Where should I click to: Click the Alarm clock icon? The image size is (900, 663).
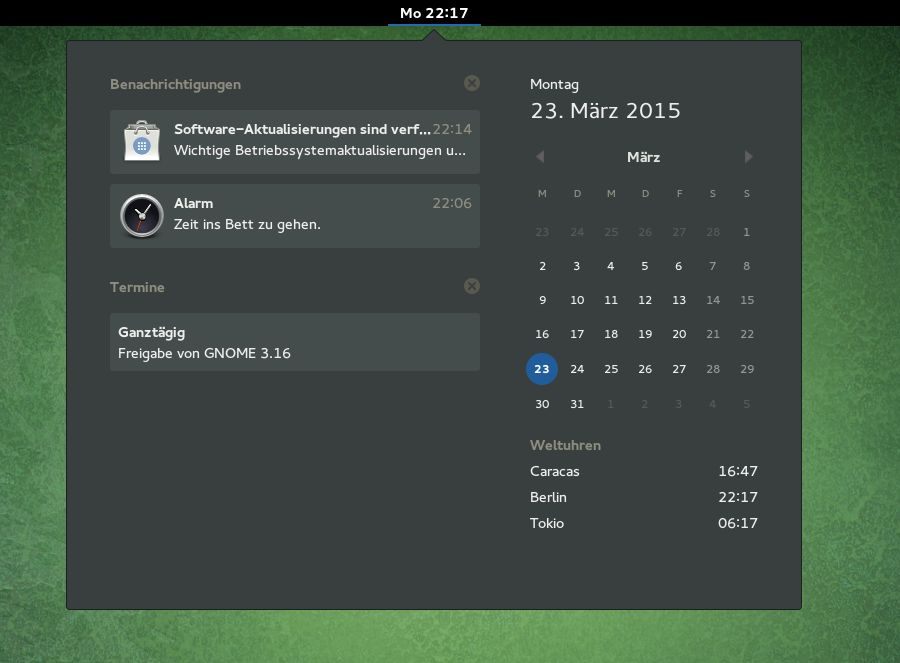[x=142, y=216]
